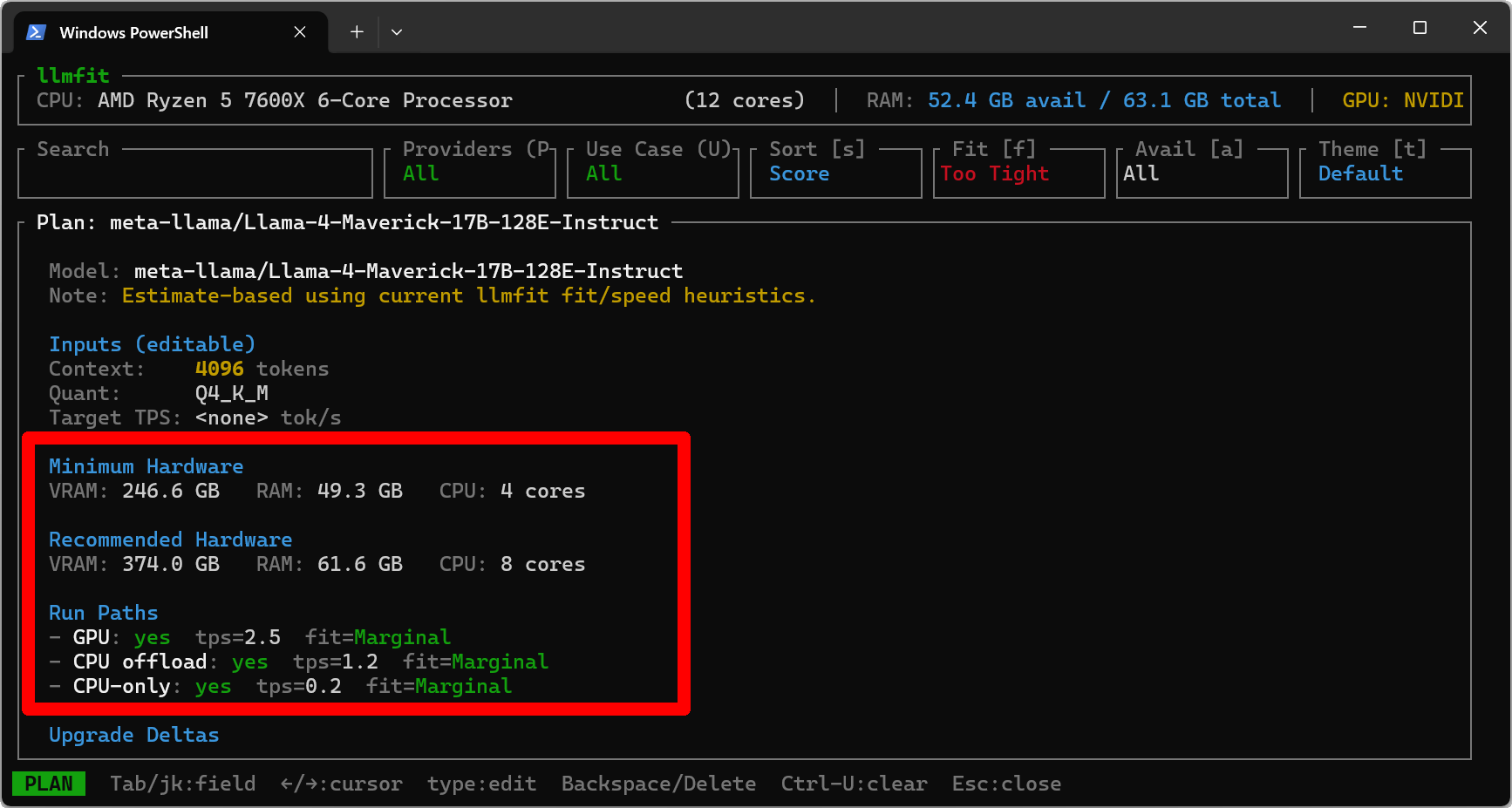Click the Recommended Hardware heading
This screenshot has height=808, width=1512.
(171, 540)
